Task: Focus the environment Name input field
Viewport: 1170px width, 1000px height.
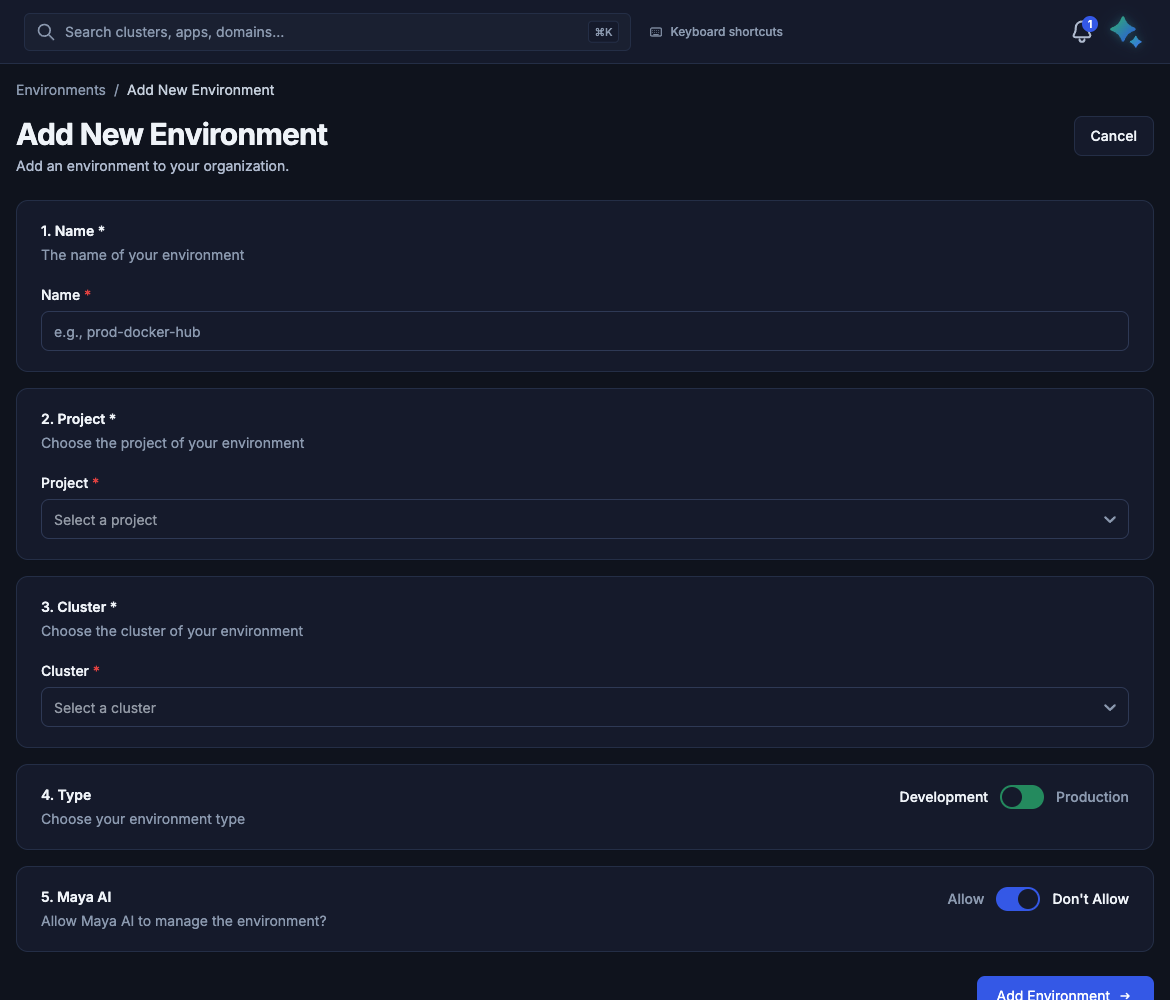Action: tap(584, 331)
